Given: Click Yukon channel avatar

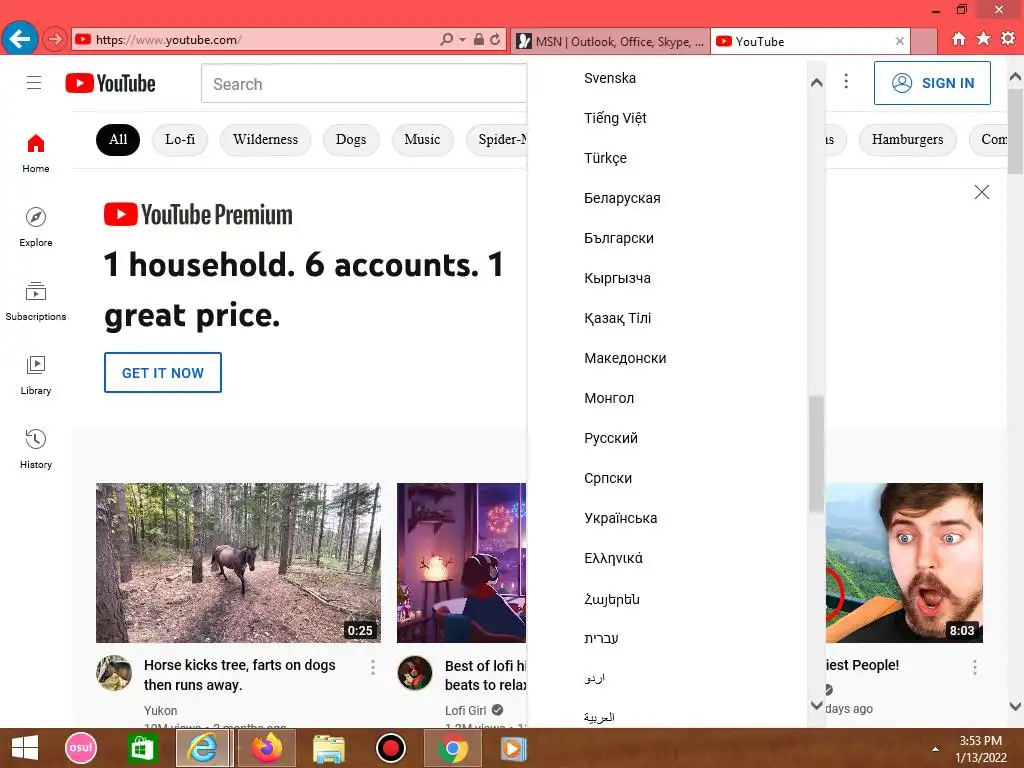Looking at the screenshot, I should 114,673.
